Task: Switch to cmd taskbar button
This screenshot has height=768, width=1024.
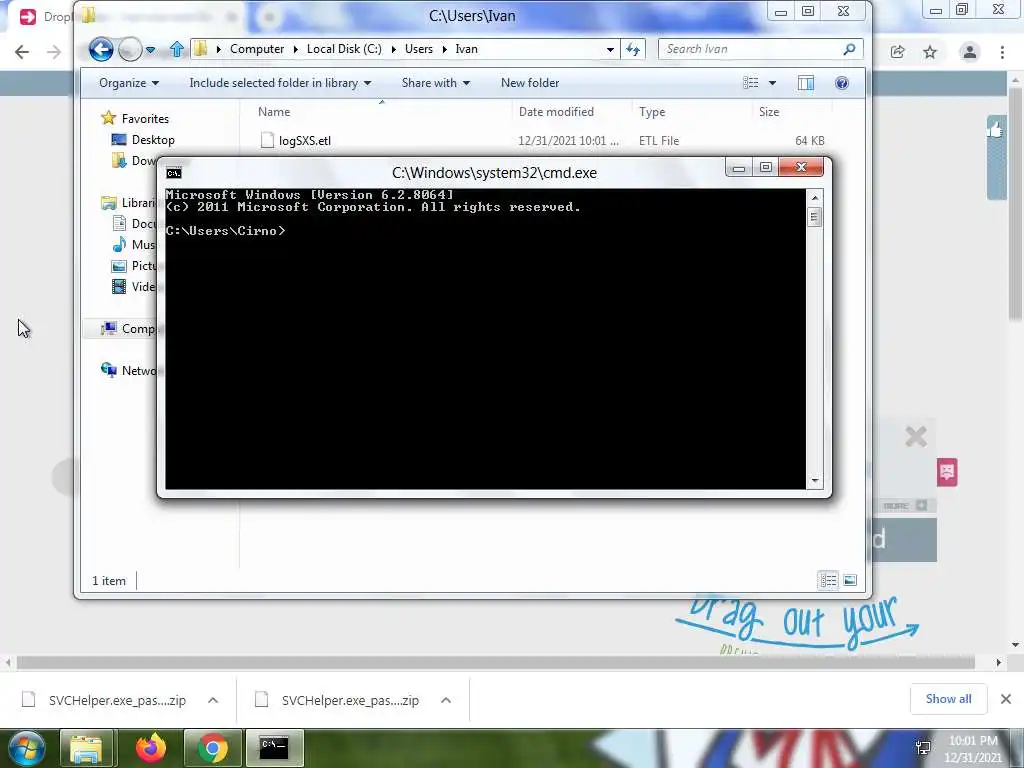Action: coord(274,748)
